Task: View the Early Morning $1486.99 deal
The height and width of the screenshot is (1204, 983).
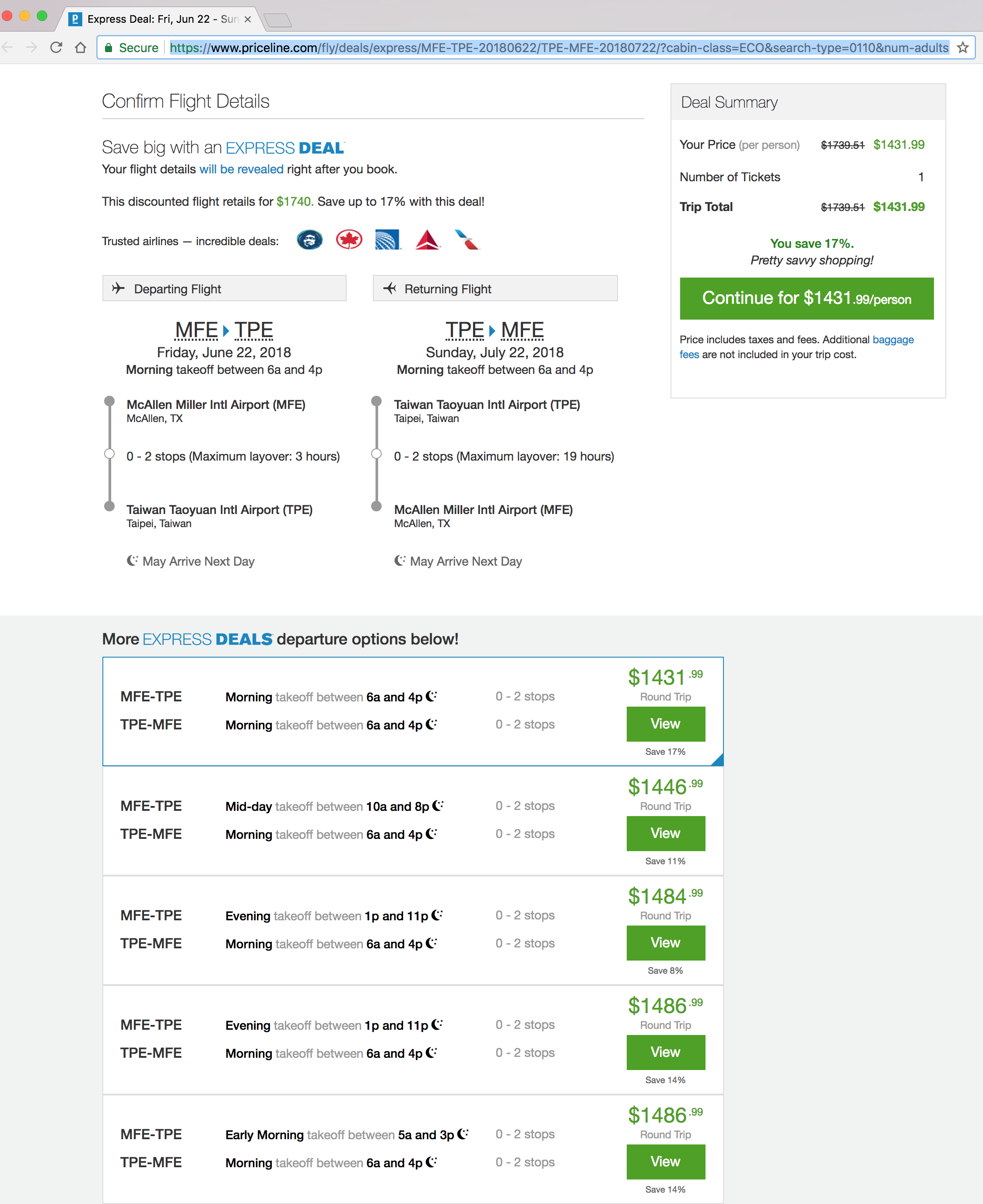Action: (665, 1162)
